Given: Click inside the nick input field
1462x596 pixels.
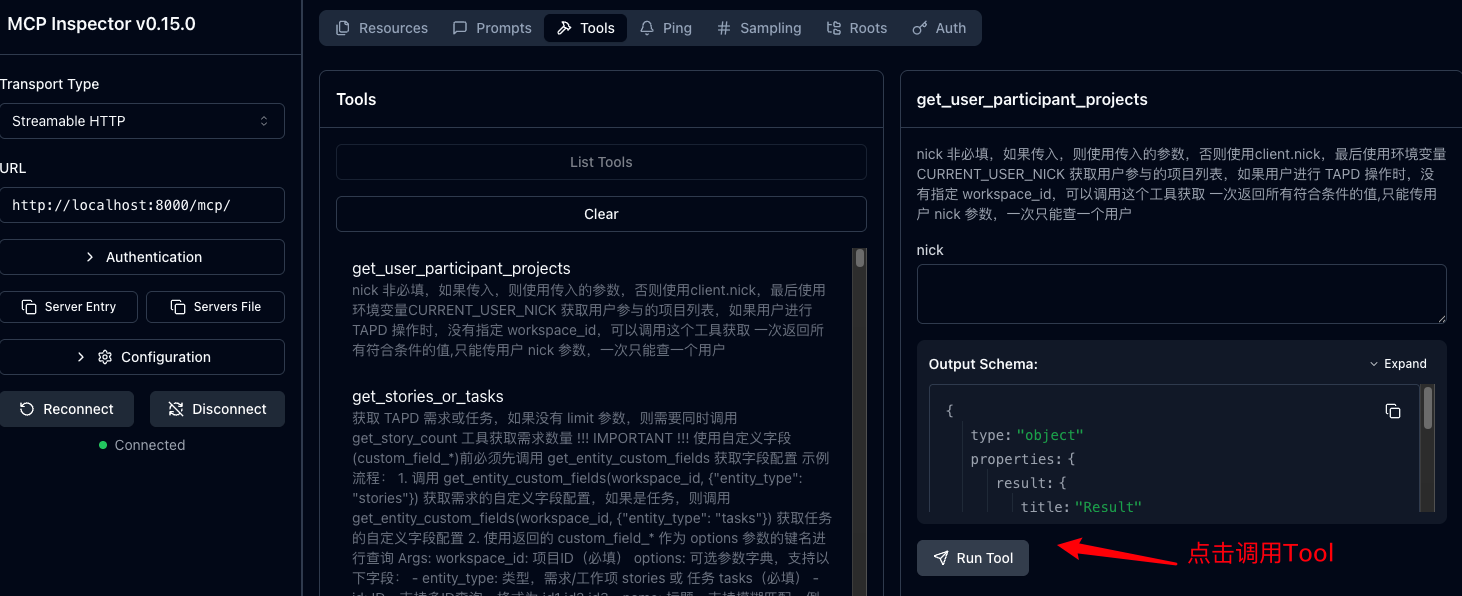Looking at the screenshot, I should click(x=1180, y=292).
